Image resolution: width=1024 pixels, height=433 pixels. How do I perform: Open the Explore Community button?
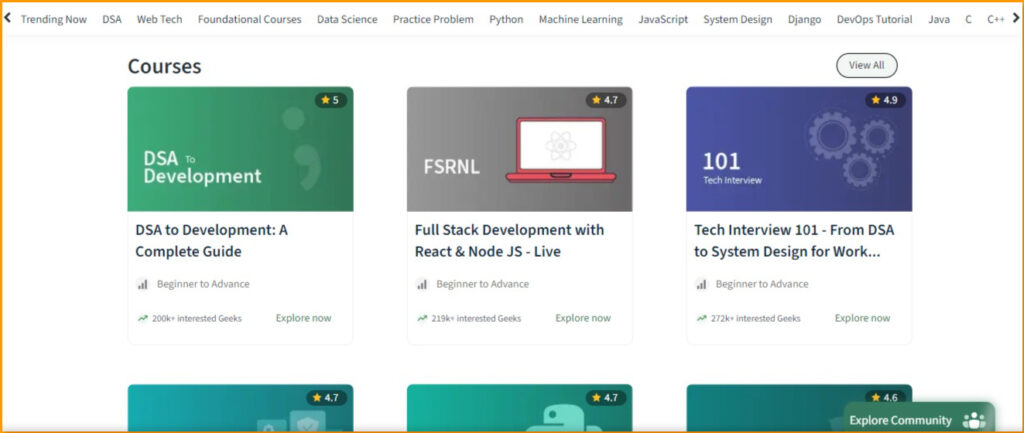[900, 420]
